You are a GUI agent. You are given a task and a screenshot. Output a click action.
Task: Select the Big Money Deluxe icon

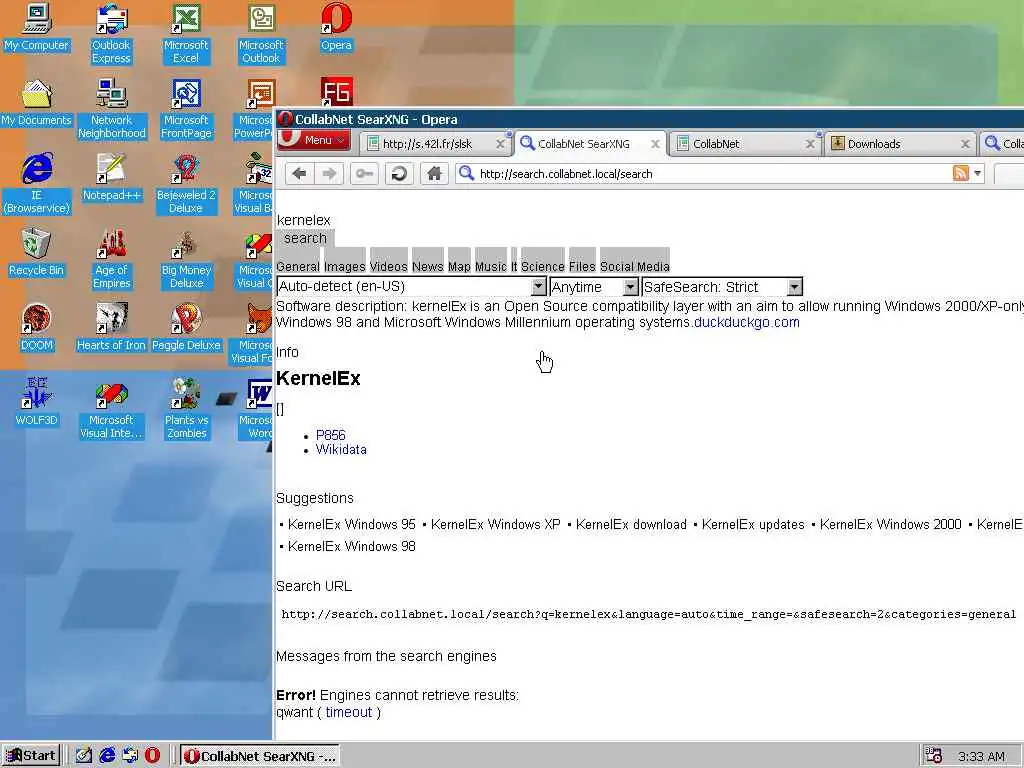(x=186, y=260)
